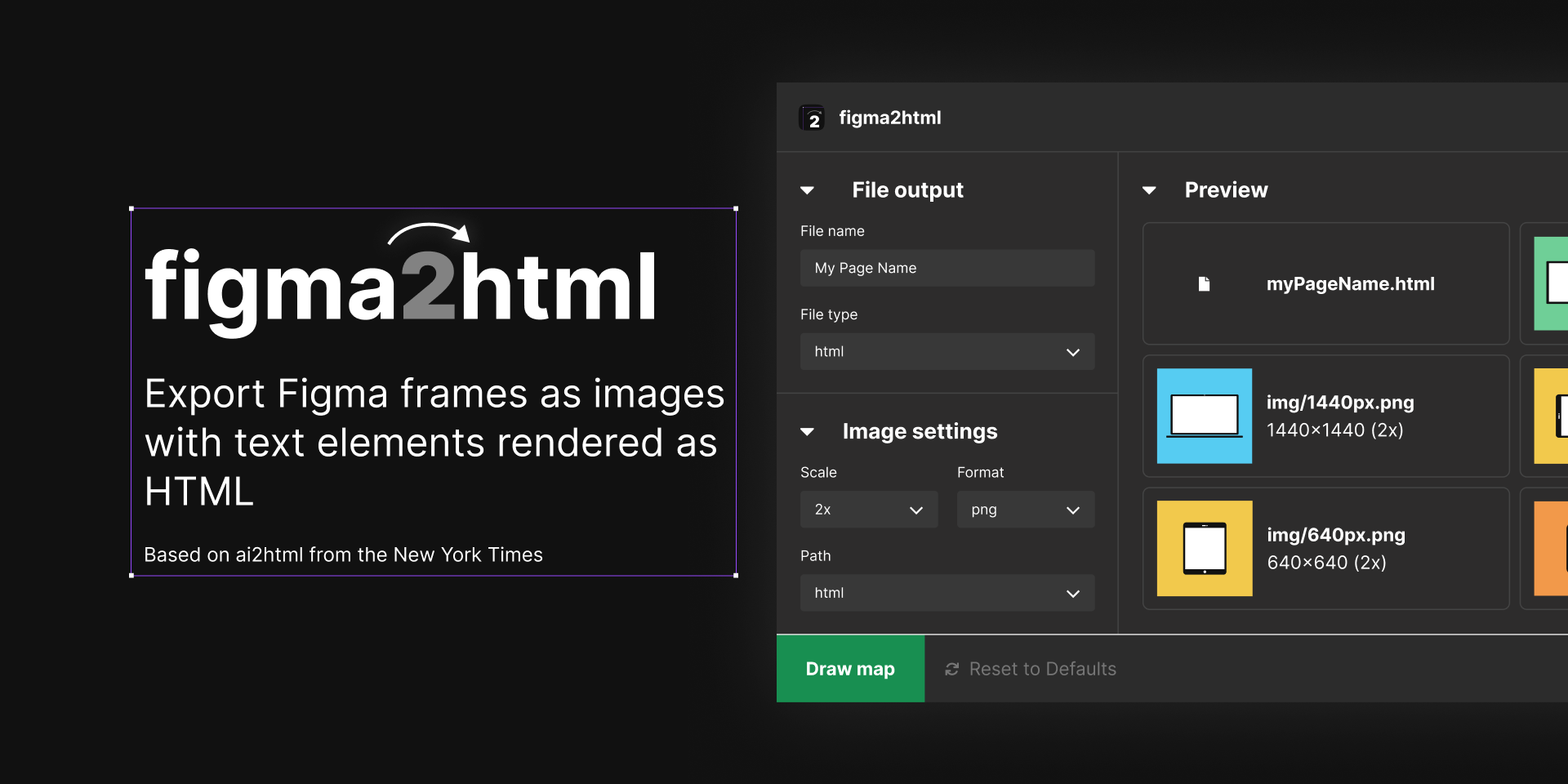
Task: Click the File output heading
Action: coord(907,190)
